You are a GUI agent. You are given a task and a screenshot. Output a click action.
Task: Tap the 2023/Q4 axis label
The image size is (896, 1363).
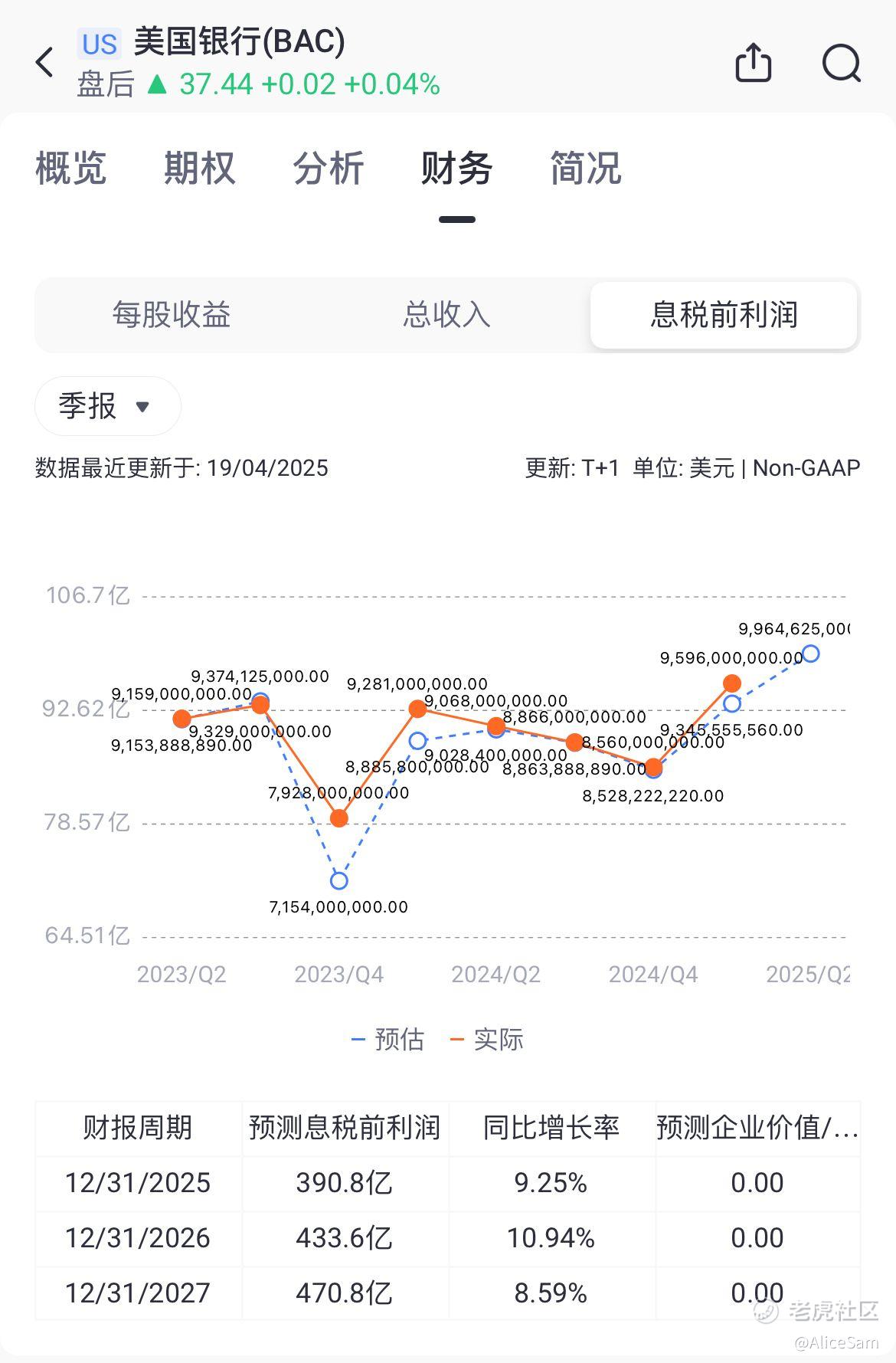click(339, 974)
